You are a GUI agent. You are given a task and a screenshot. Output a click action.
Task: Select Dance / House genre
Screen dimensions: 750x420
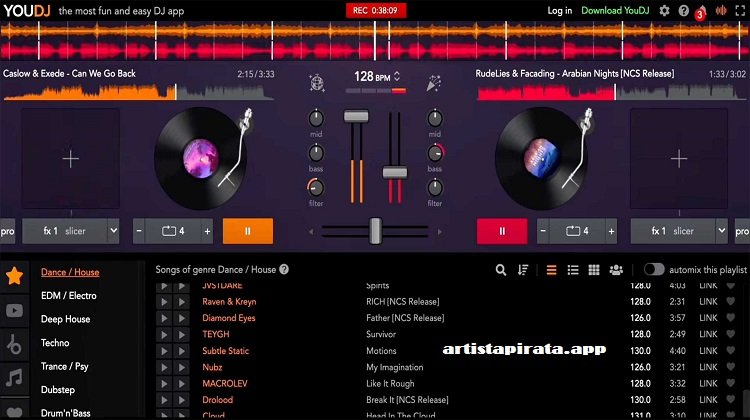pos(70,272)
